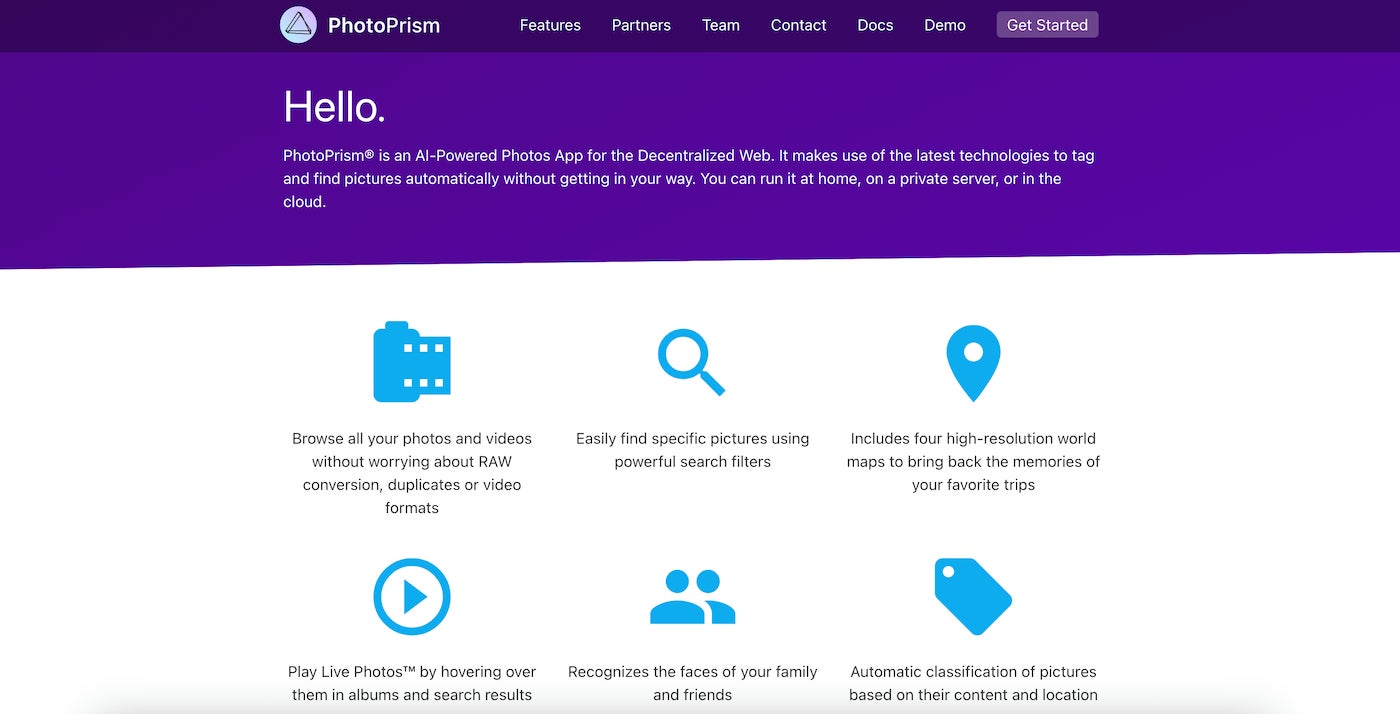Go to the Team section
Image resolution: width=1400 pixels, height=714 pixels.
click(x=721, y=25)
